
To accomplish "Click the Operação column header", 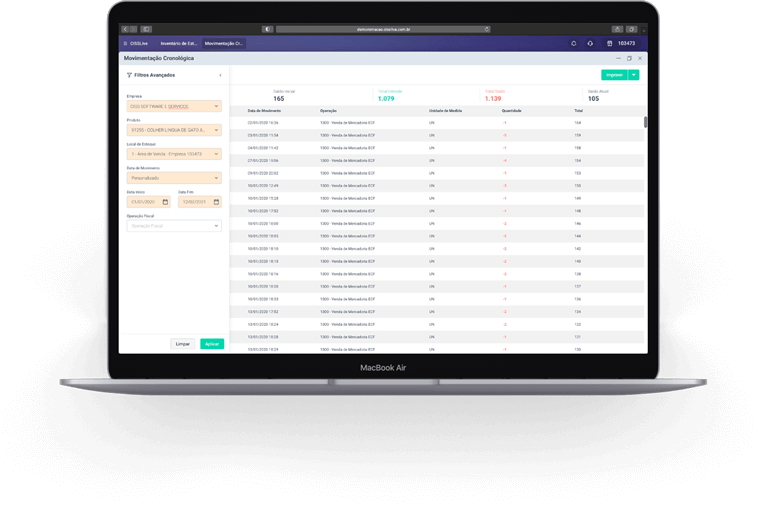I will tap(328, 111).
